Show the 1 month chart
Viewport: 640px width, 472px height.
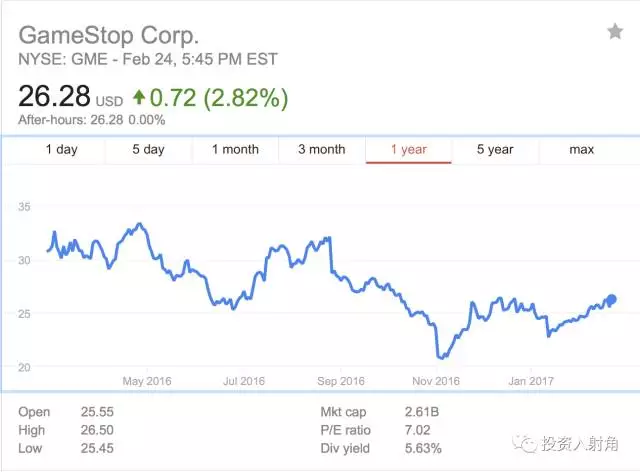pyautogui.click(x=235, y=150)
